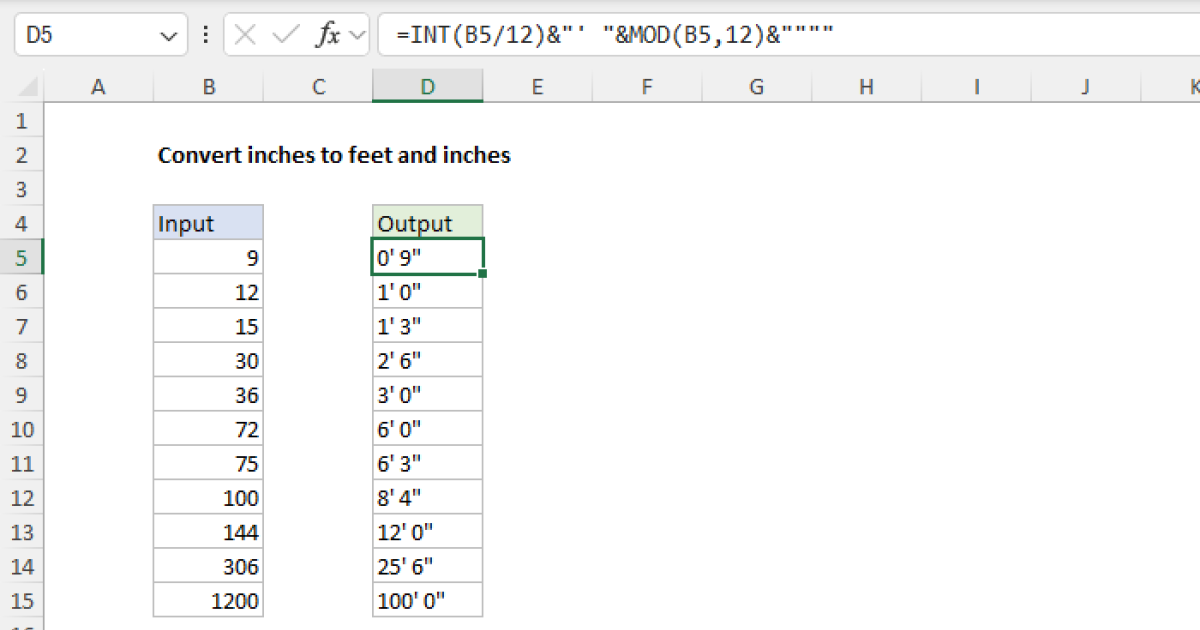
Task: Select row 9 header
Action: 22,395
